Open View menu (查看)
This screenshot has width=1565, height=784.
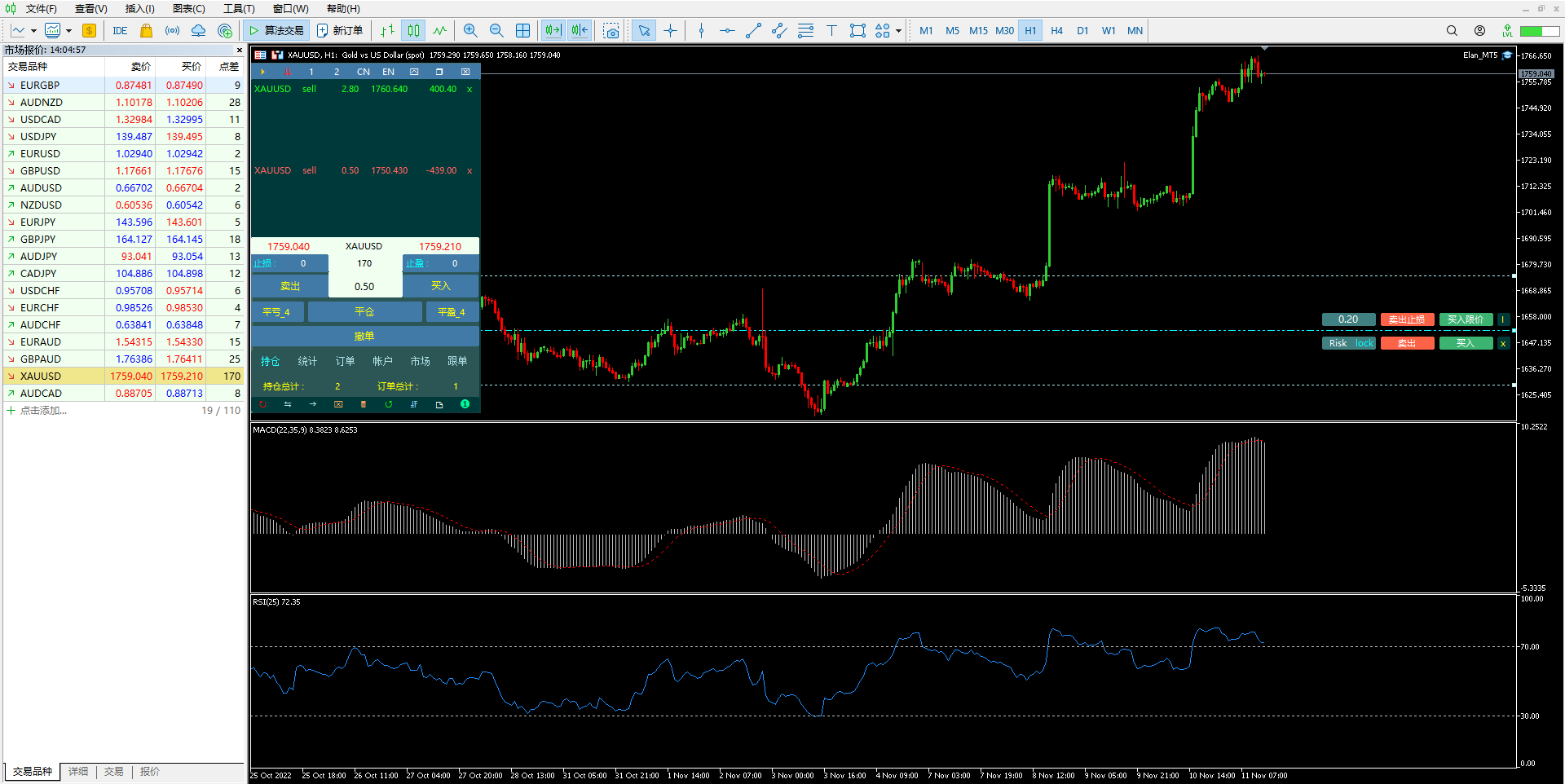pyautogui.click(x=90, y=9)
